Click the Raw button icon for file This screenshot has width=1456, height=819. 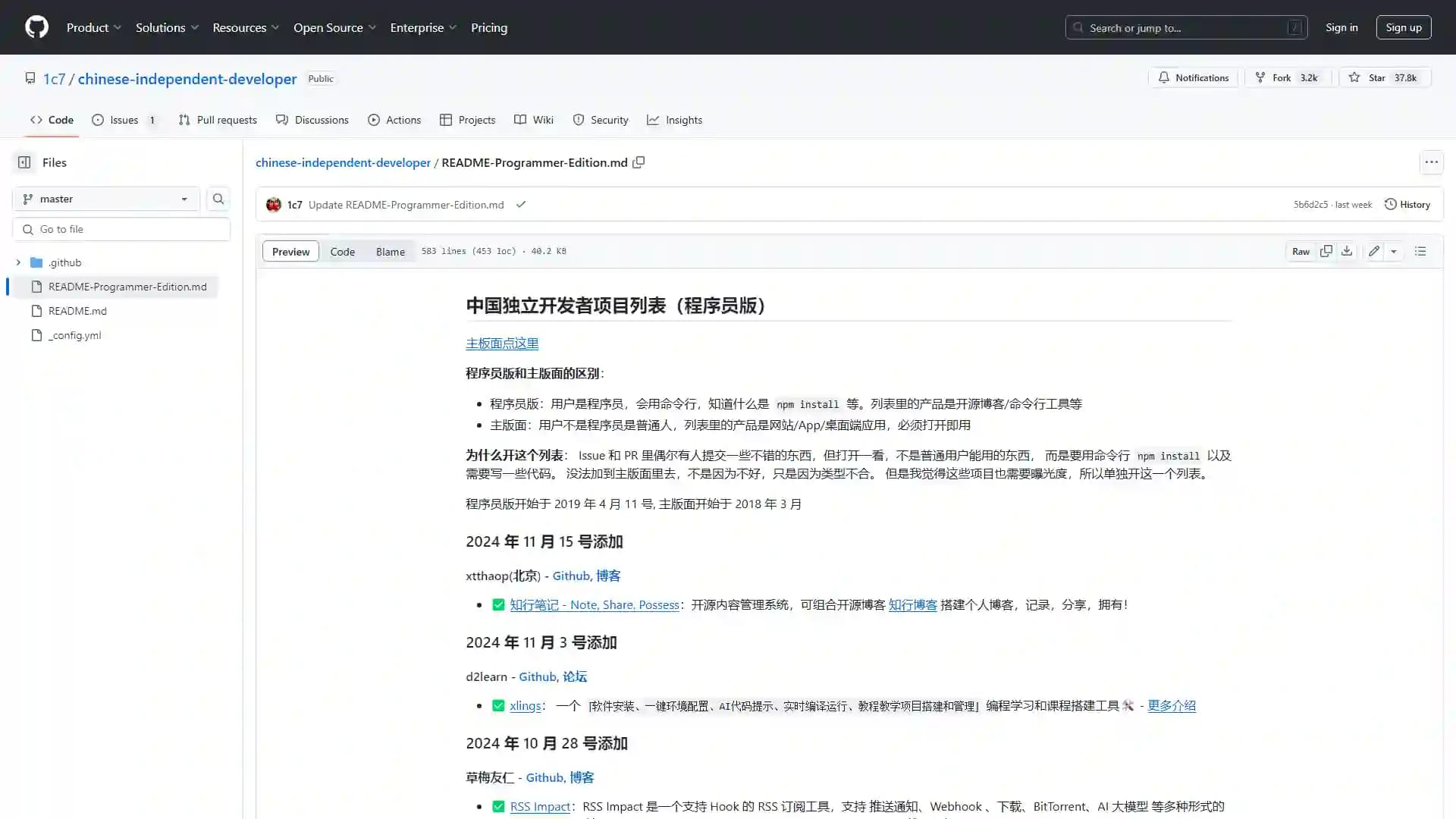tap(1301, 251)
